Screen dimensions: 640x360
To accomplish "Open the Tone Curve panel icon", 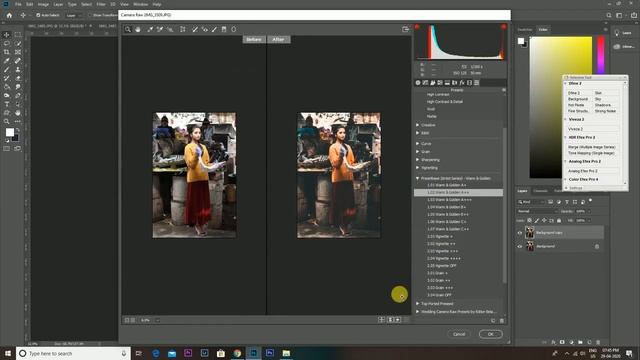I will pyautogui.click(x=425, y=82).
